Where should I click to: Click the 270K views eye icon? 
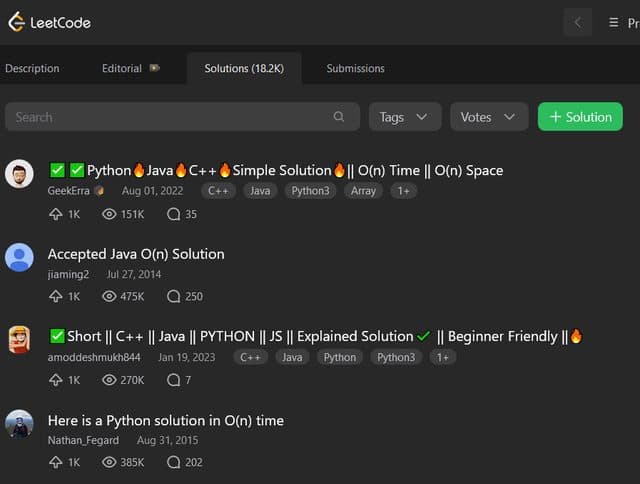(x=109, y=380)
